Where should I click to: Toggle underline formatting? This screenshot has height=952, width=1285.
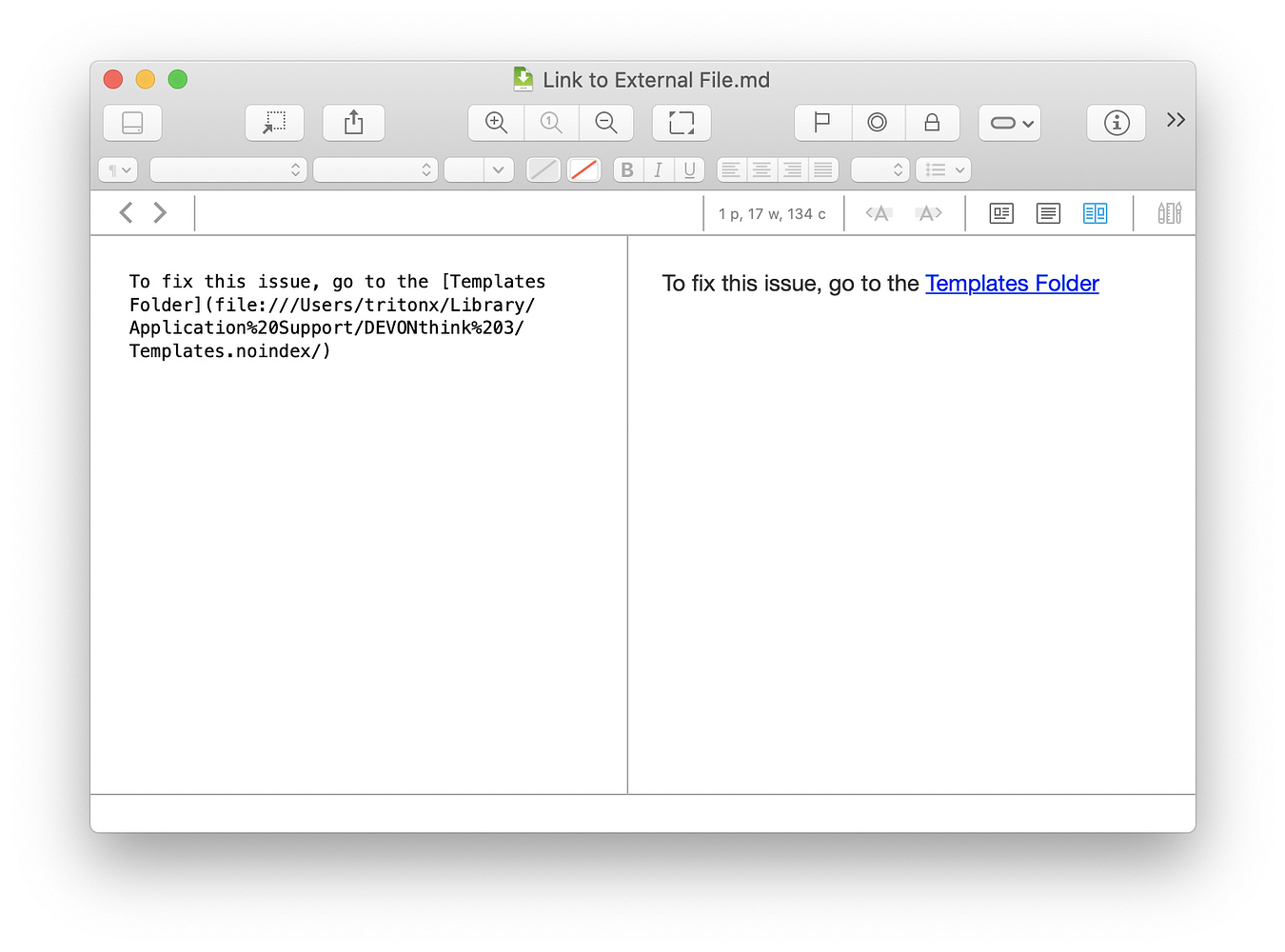point(689,169)
